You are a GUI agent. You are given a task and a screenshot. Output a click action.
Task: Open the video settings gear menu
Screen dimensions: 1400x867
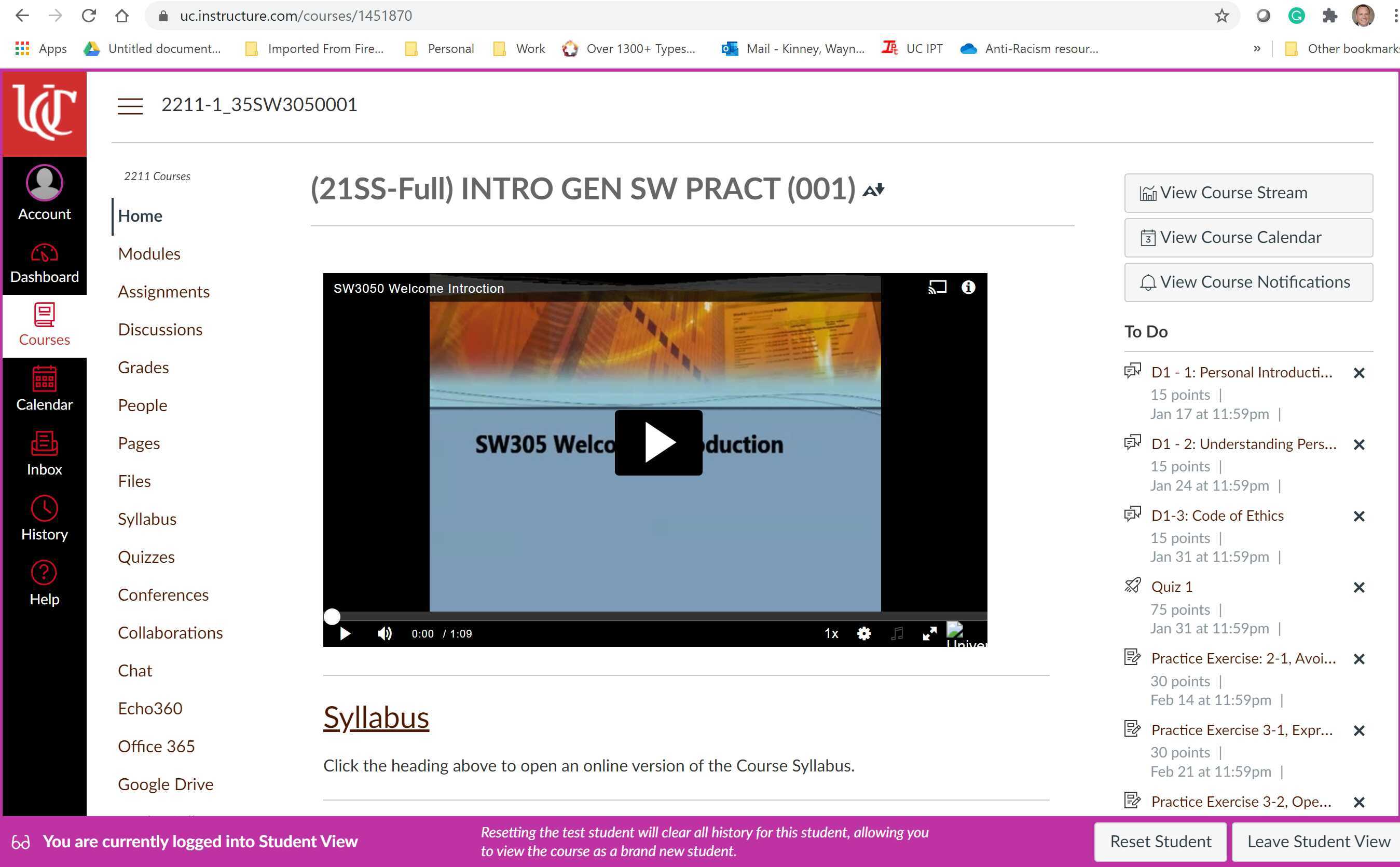point(863,633)
